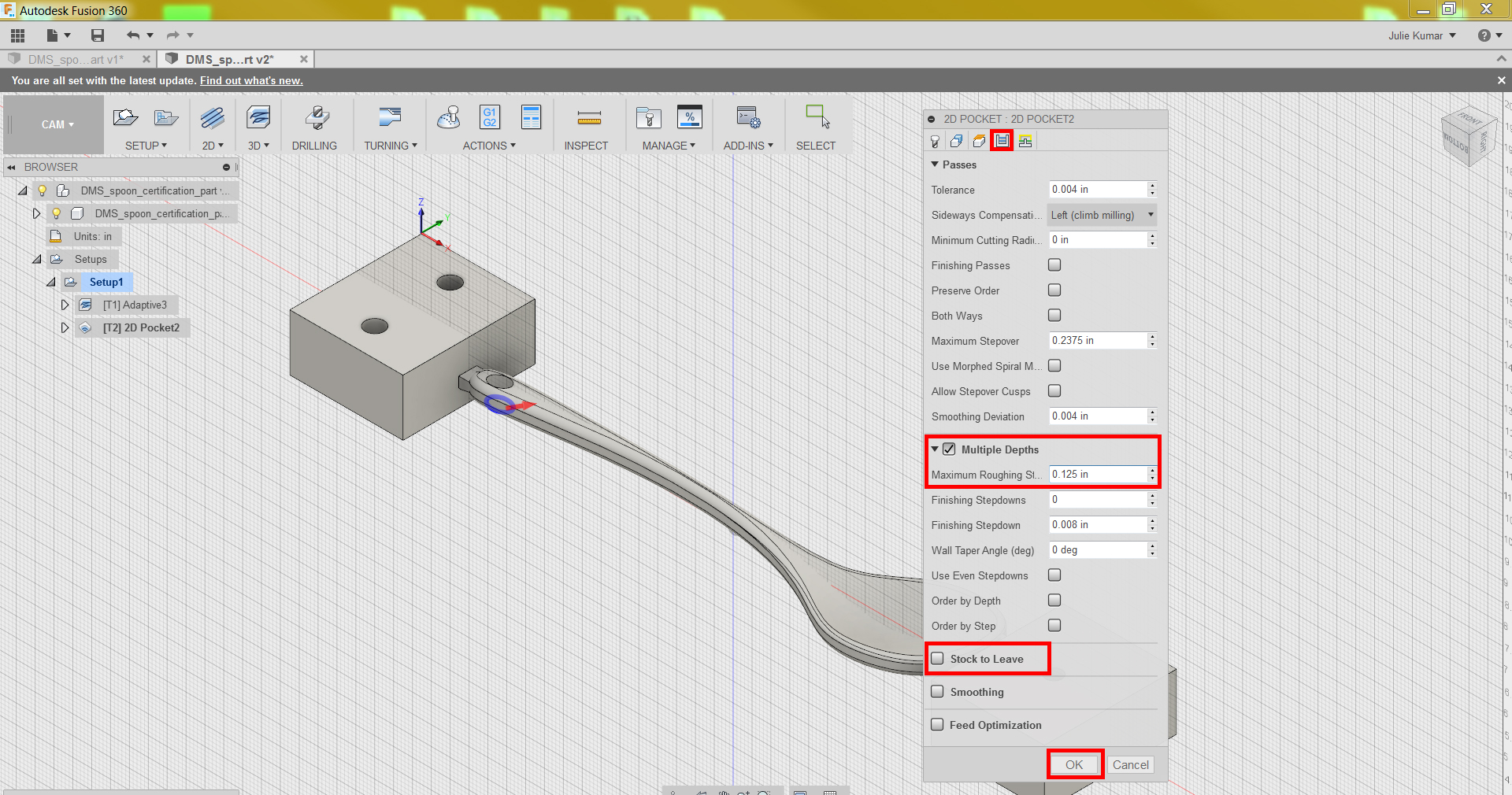Open the ADD-INS menu
The height and width of the screenshot is (795, 1512).
click(748, 146)
